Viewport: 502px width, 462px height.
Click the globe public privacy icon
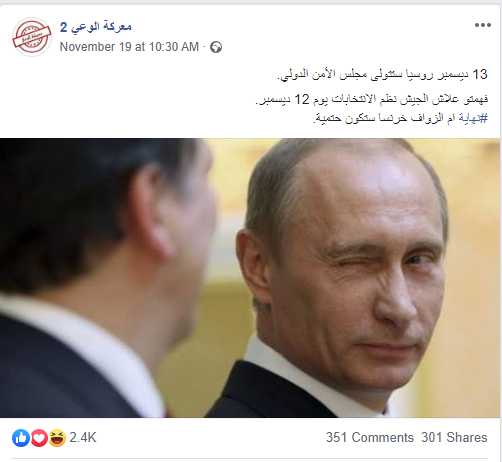(x=216, y=47)
